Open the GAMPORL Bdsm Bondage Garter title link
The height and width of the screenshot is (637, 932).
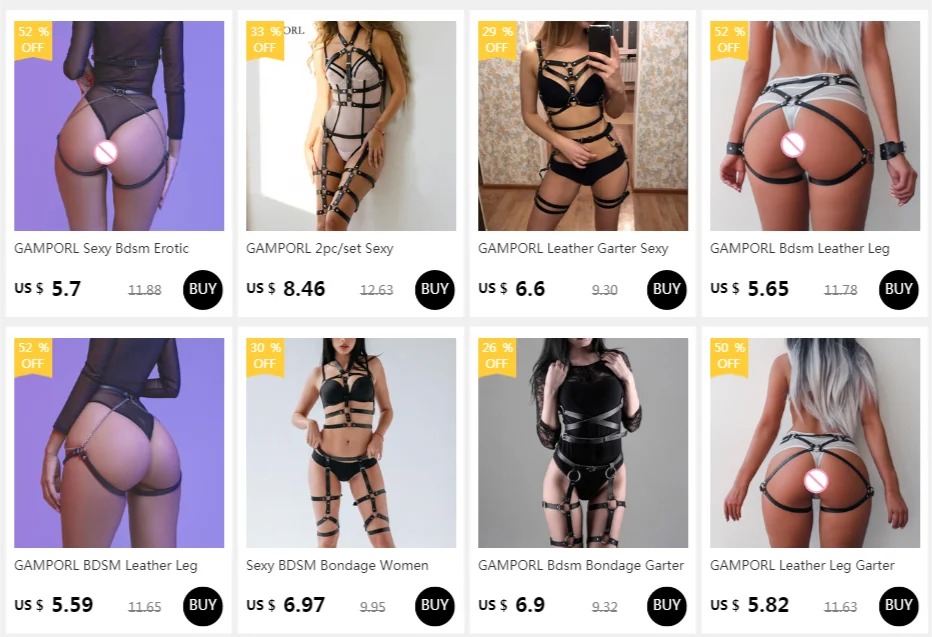click(581, 565)
